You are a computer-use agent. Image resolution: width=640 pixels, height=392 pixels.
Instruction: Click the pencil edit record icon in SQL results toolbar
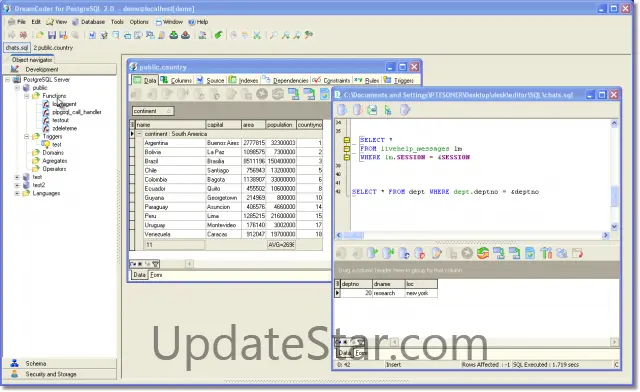click(436, 253)
